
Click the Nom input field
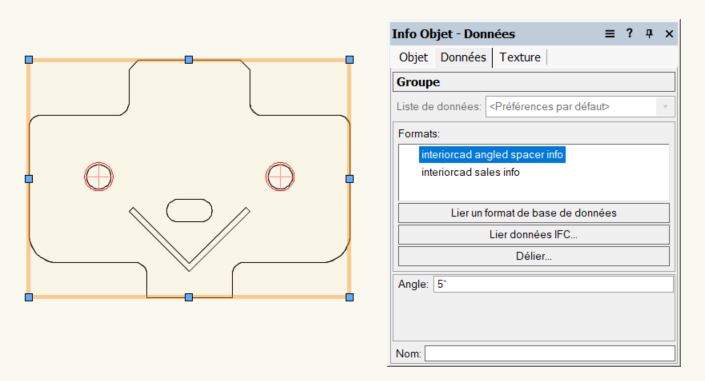pyautogui.click(x=550, y=354)
